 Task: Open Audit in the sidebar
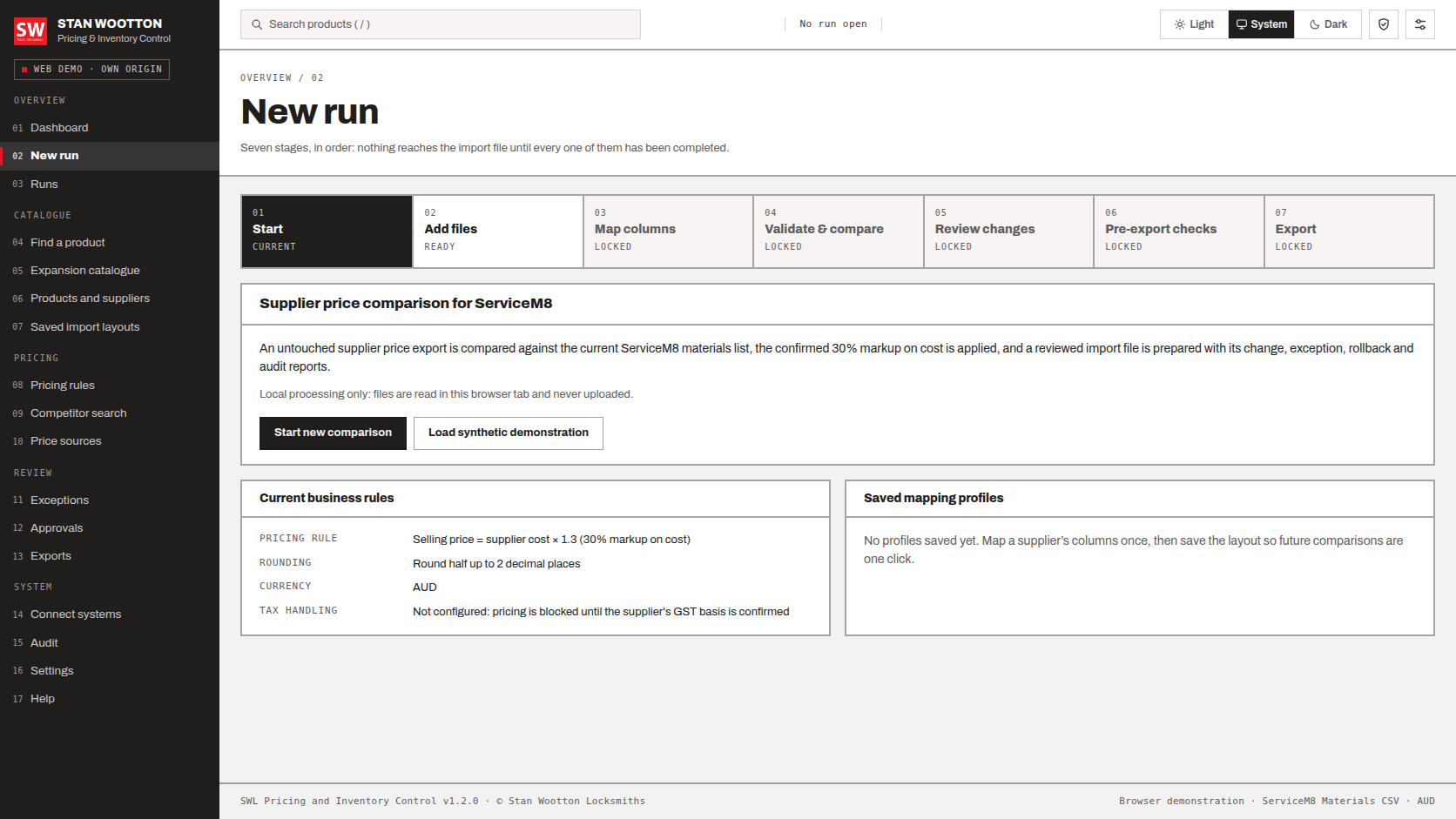click(x=110, y=643)
